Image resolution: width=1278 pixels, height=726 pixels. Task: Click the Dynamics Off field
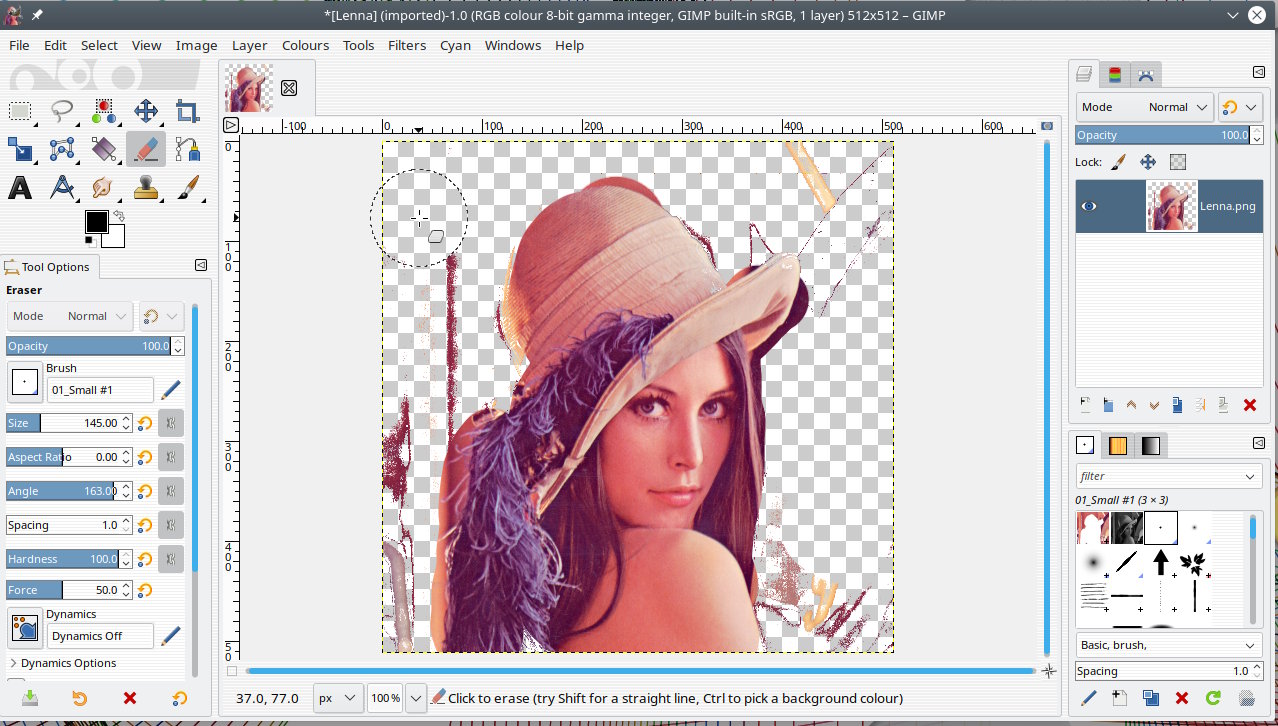tap(100, 636)
